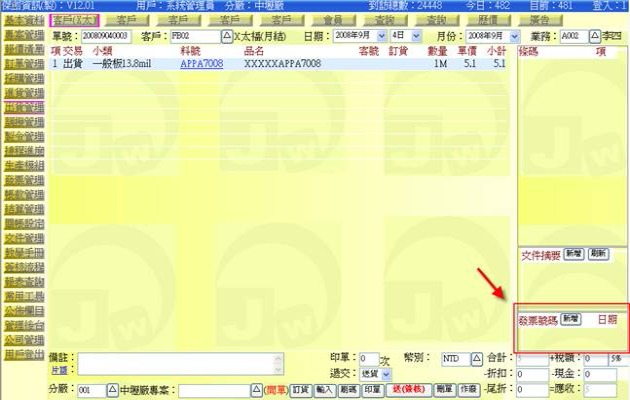Click the triangle lookup icon beside customer code FB02

[226, 36]
